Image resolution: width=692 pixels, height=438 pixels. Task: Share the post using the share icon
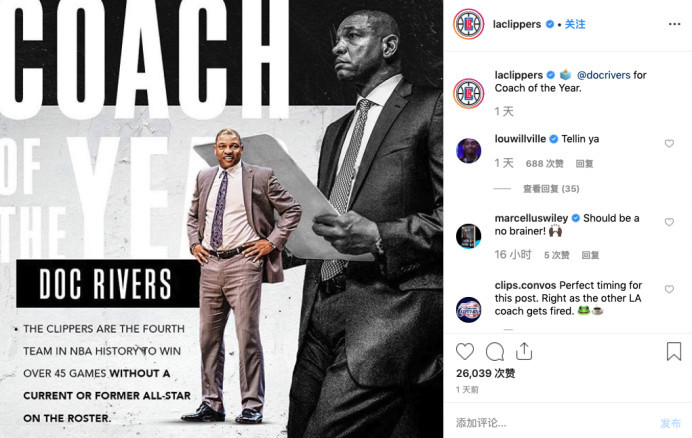point(524,351)
